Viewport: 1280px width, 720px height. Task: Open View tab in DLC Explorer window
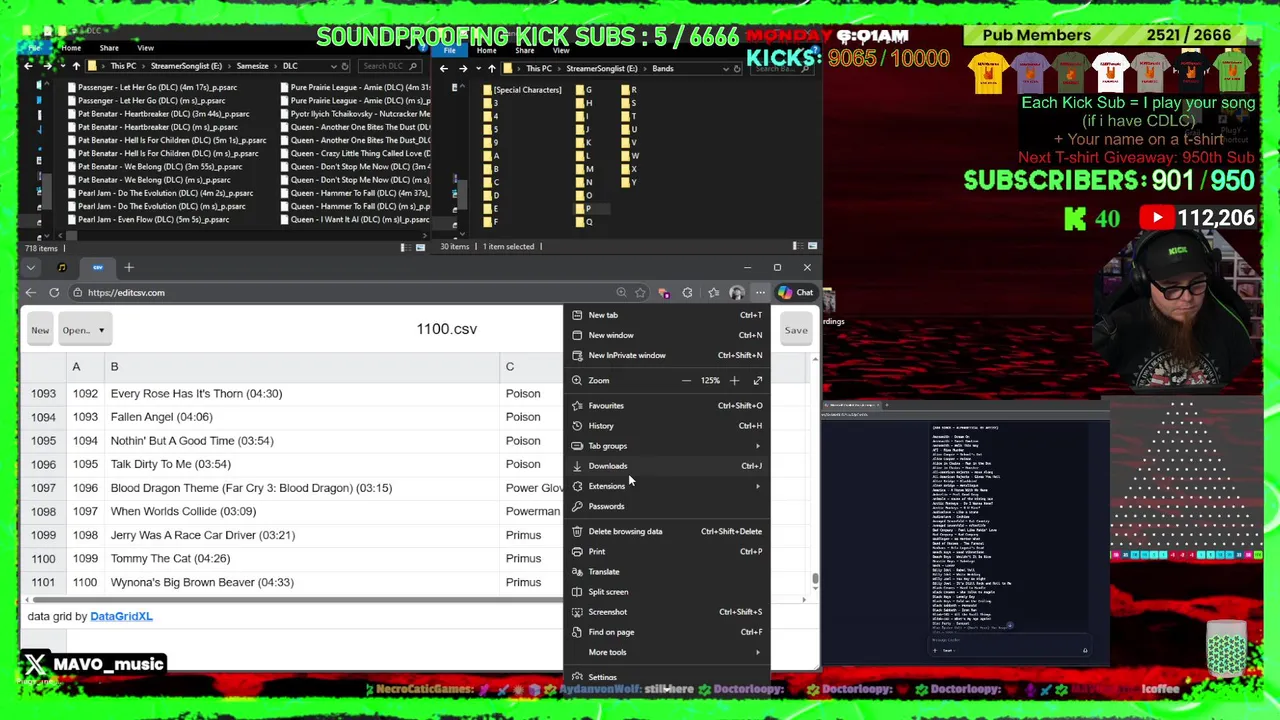pos(145,48)
